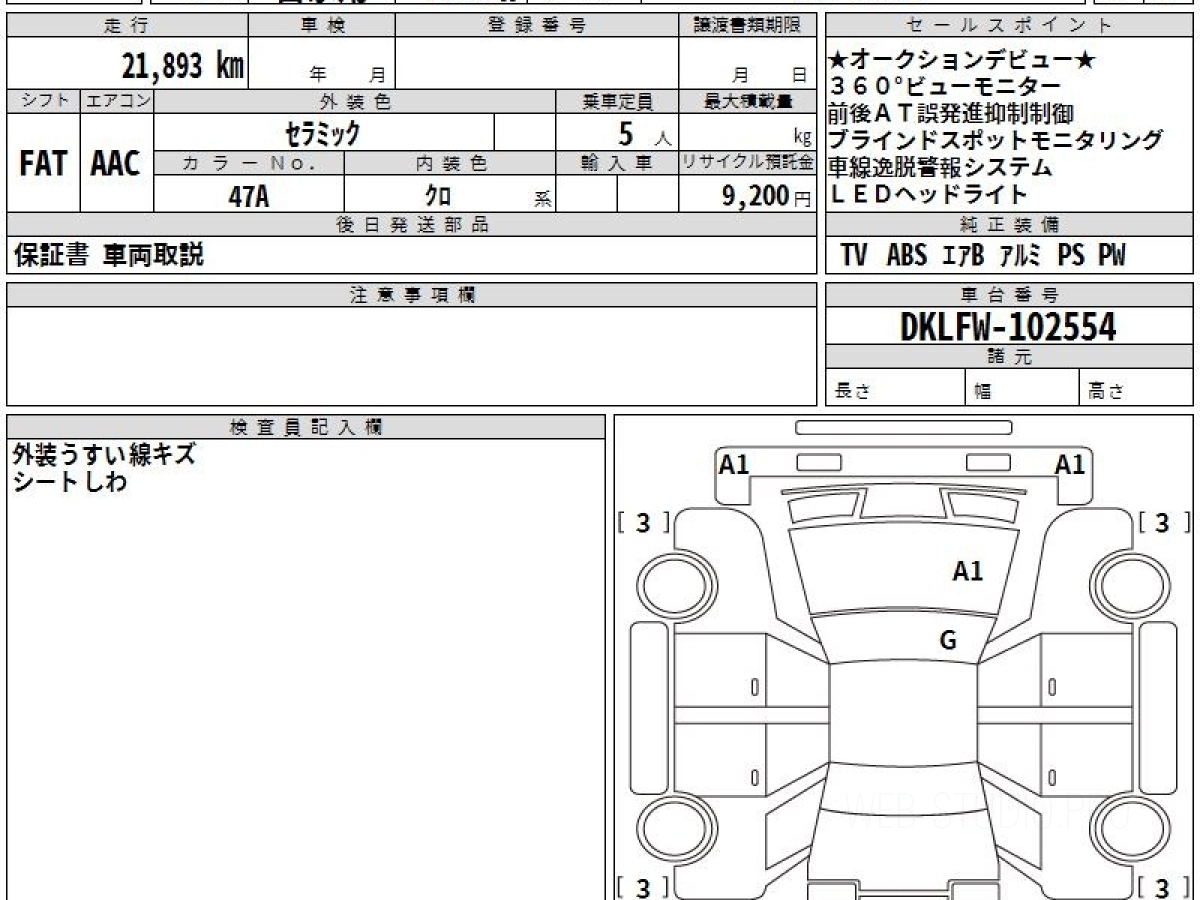Click the chassis number DKLFW-102554
Image resolution: width=1200 pixels, height=900 pixels.
(x=1009, y=326)
